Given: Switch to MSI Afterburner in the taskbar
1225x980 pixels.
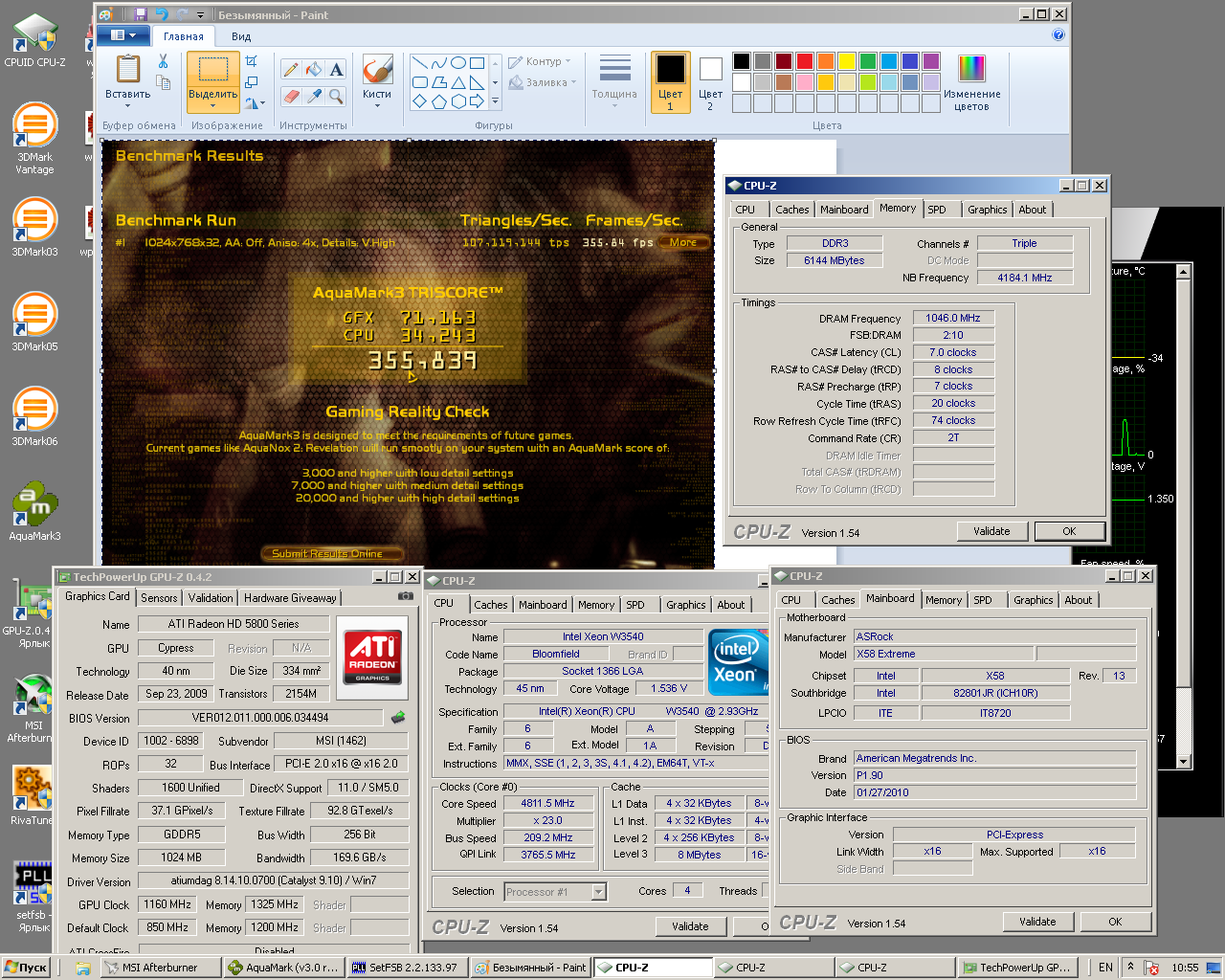Looking at the screenshot, I should pos(160,968).
